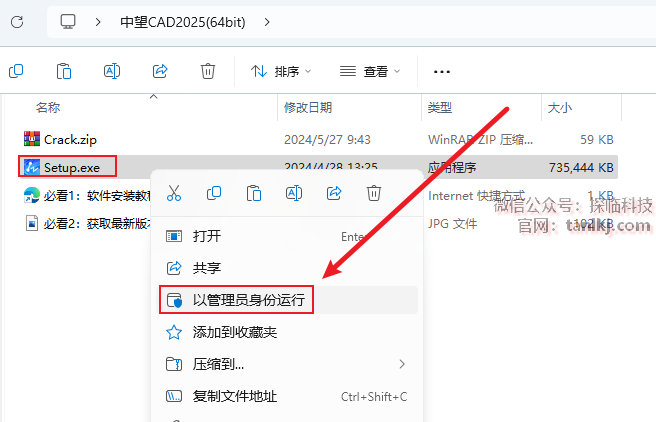Expand the 压缩到 submenu arrow

point(402,364)
